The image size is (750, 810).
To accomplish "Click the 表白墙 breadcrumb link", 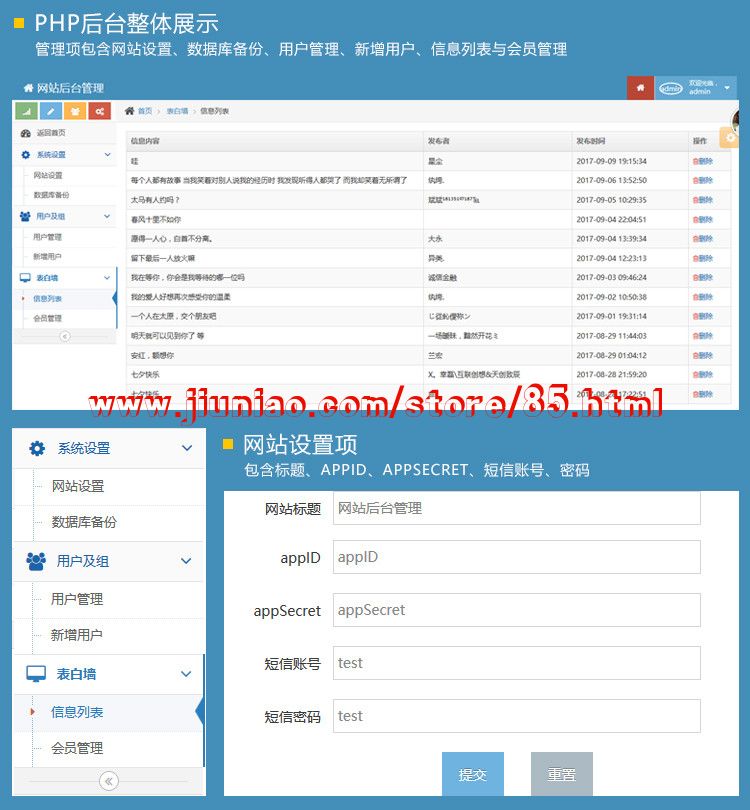I will pyautogui.click(x=177, y=111).
